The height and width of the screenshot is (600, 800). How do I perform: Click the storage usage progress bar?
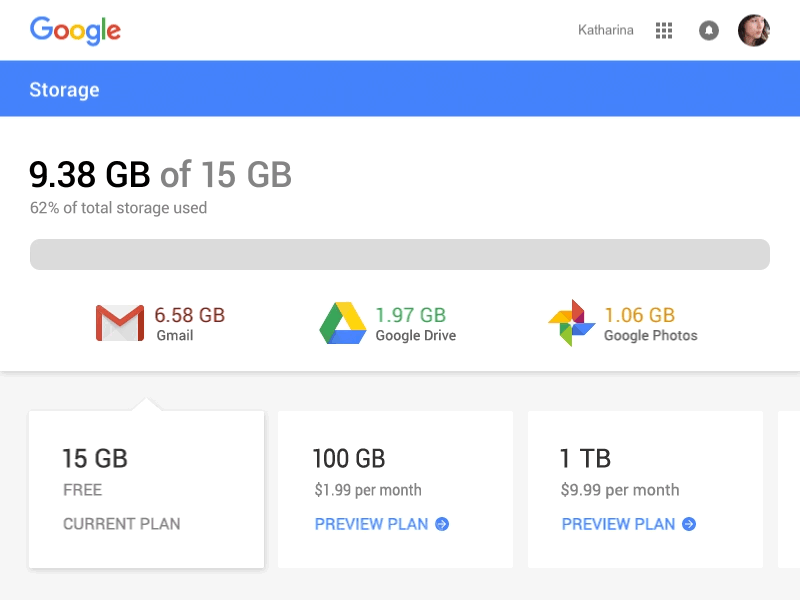[400, 254]
